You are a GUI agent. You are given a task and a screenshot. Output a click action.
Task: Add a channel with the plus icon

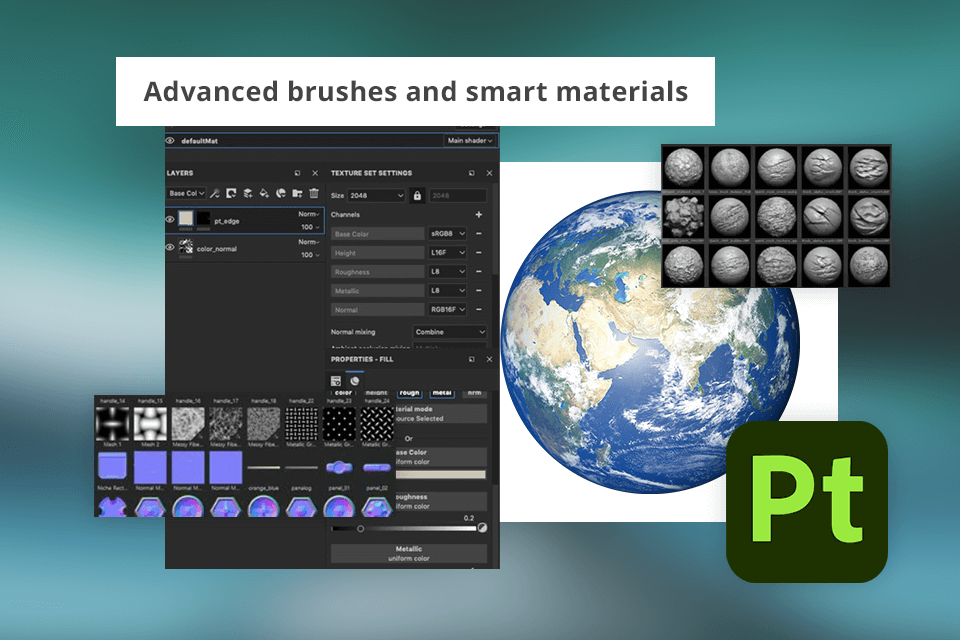(x=478, y=214)
